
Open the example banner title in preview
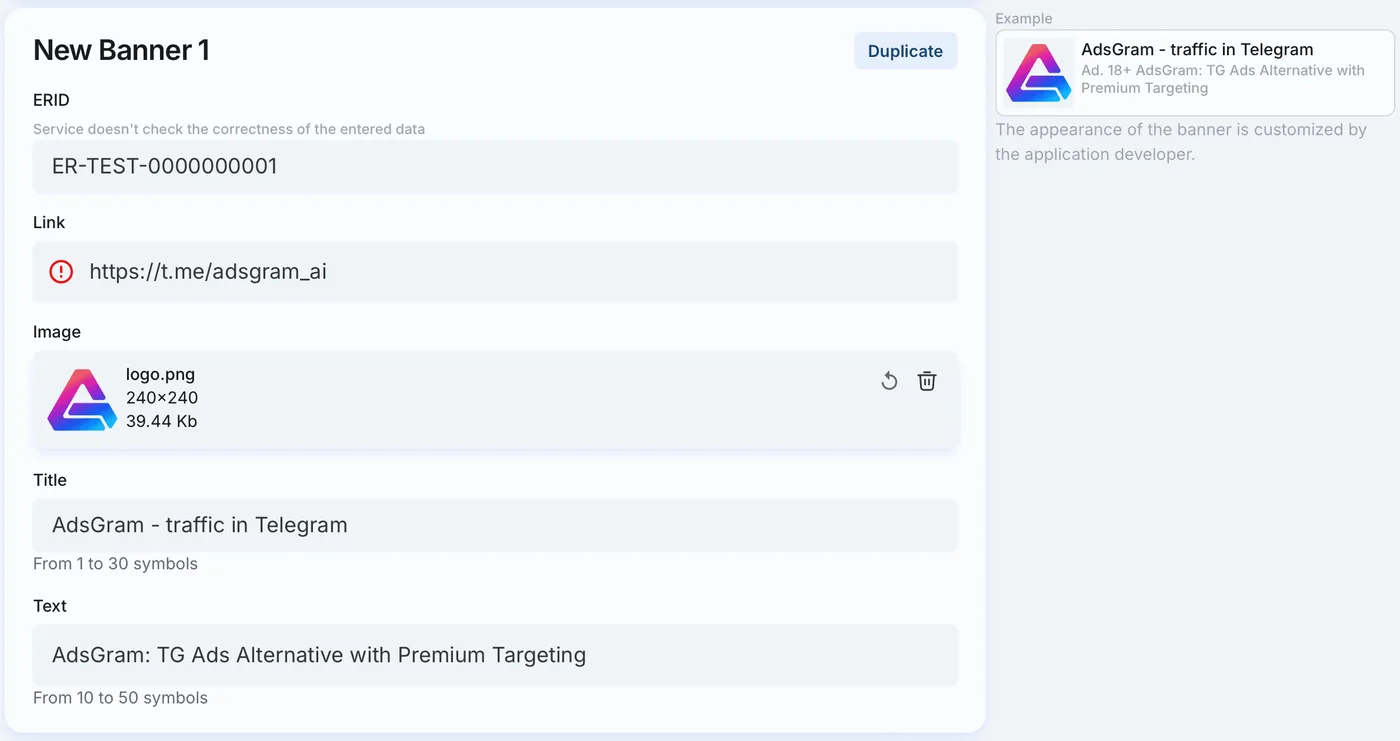tap(1197, 49)
